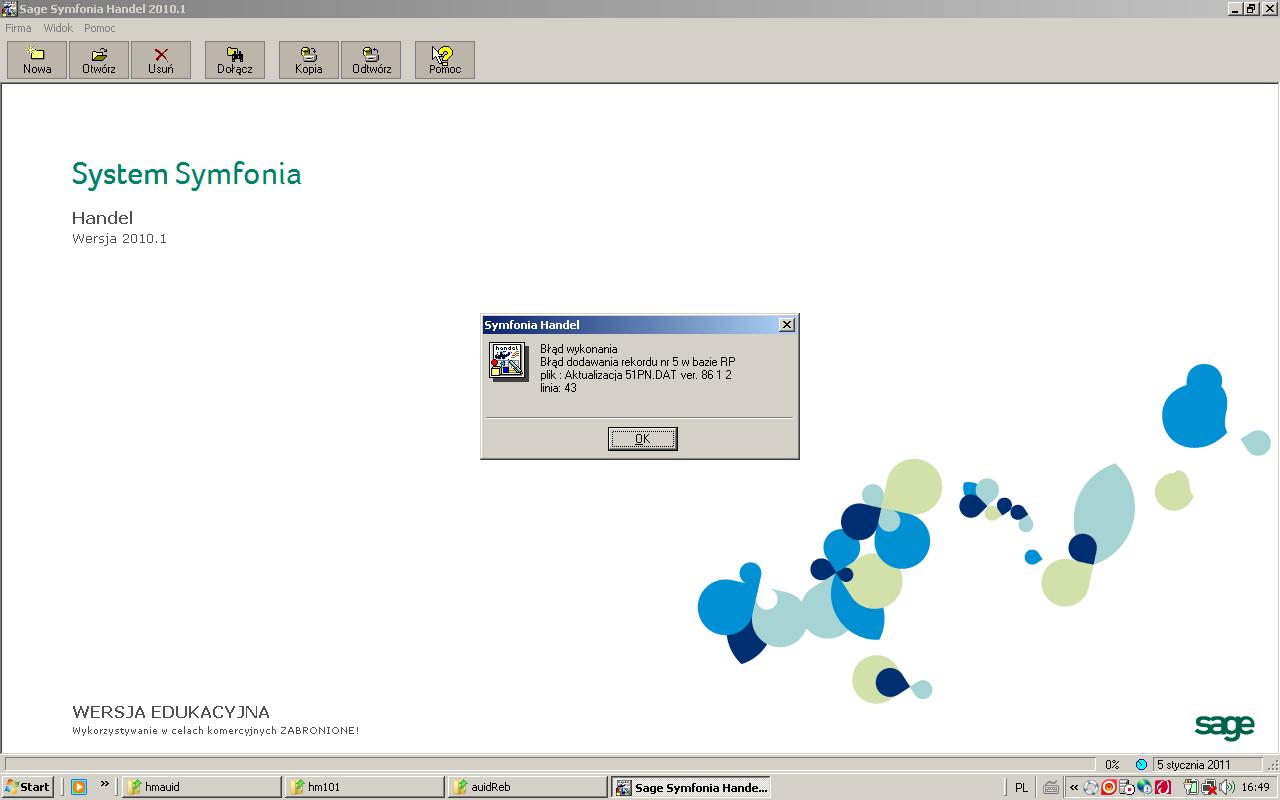Click Sage Symfonia Handel taskbar button
Image resolution: width=1280 pixels, height=800 pixels.
(x=690, y=787)
